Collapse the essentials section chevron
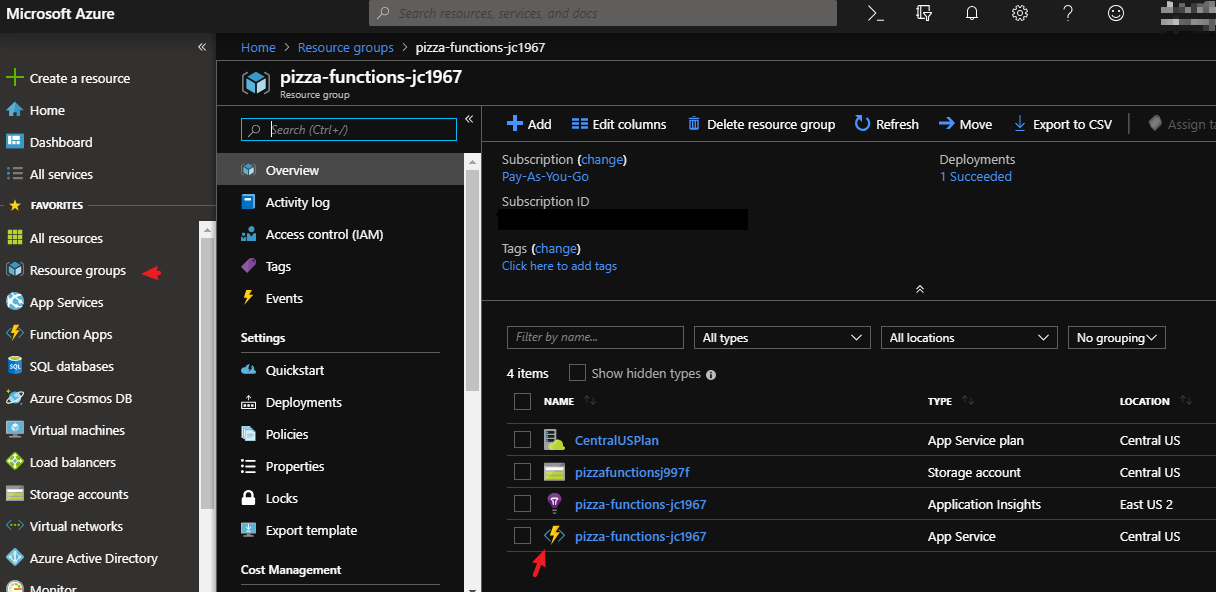This screenshot has width=1216, height=592. coord(920,289)
